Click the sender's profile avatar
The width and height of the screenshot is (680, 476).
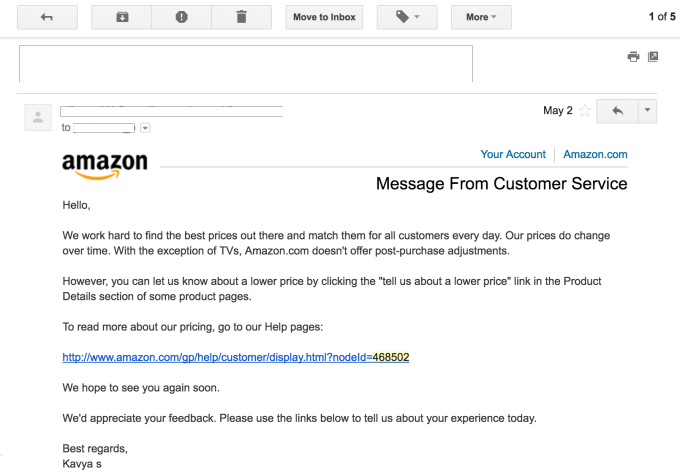point(39,119)
